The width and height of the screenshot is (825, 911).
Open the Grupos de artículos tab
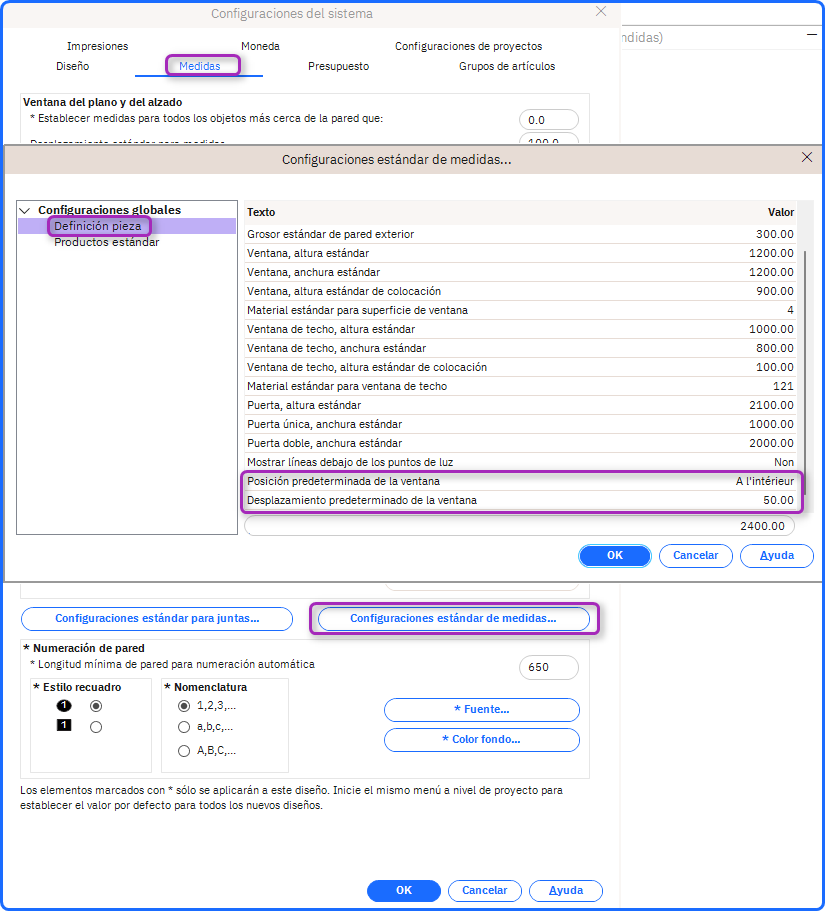pyautogui.click(x=507, y=66)
